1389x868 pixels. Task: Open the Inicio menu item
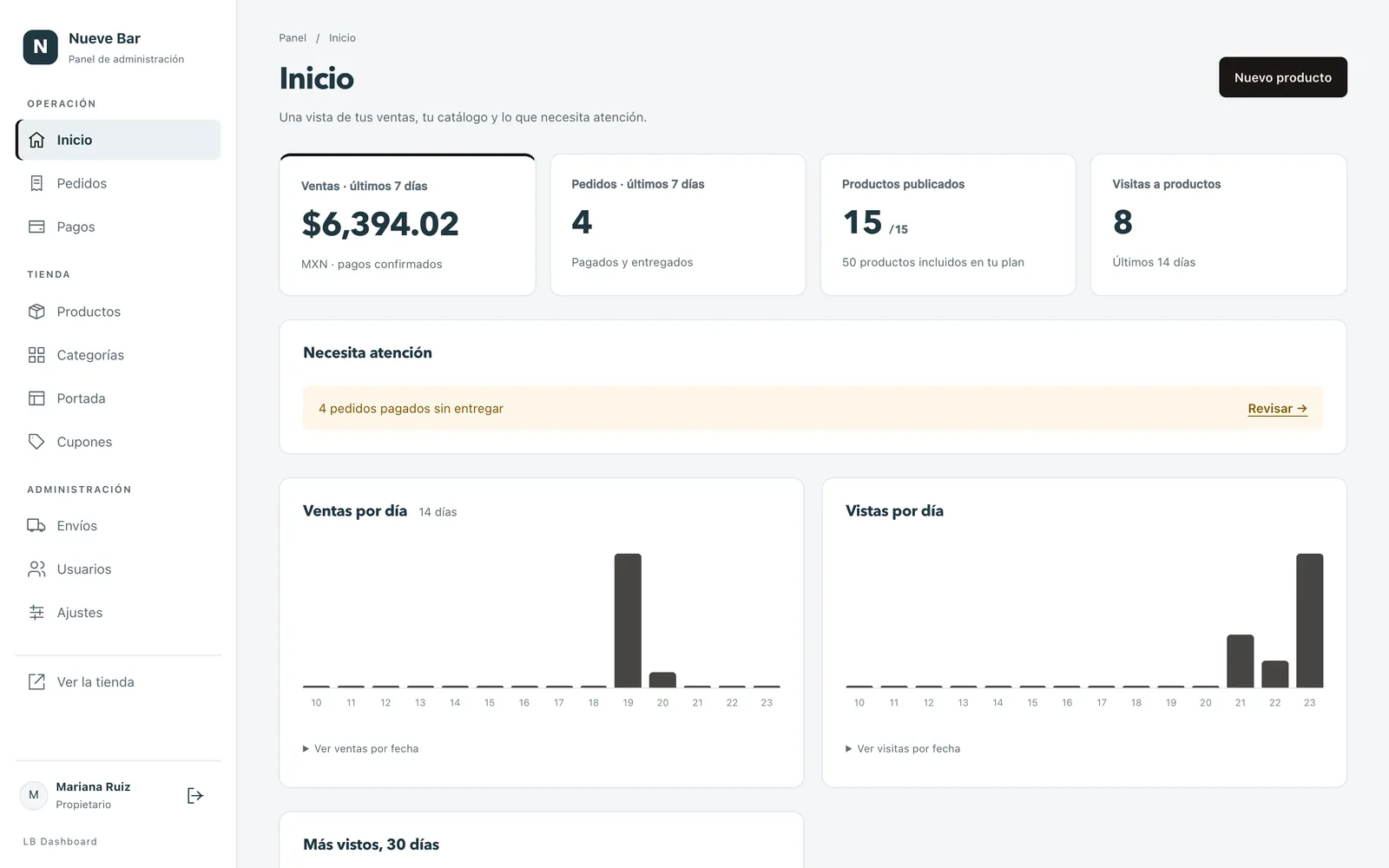click(x=118, y=140)
